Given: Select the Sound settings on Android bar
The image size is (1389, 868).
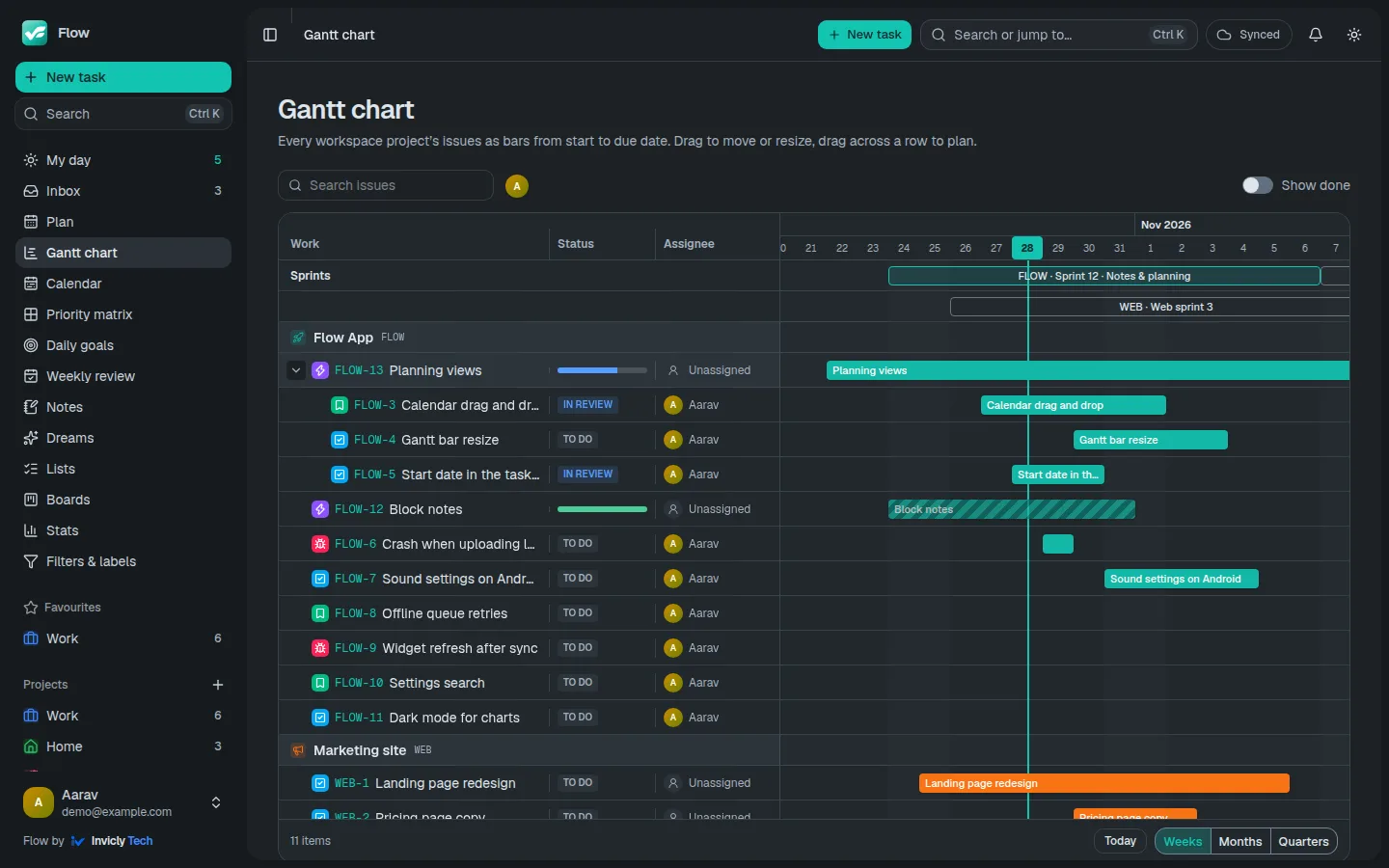Looking at the screenshot, I should point(1182,579).
